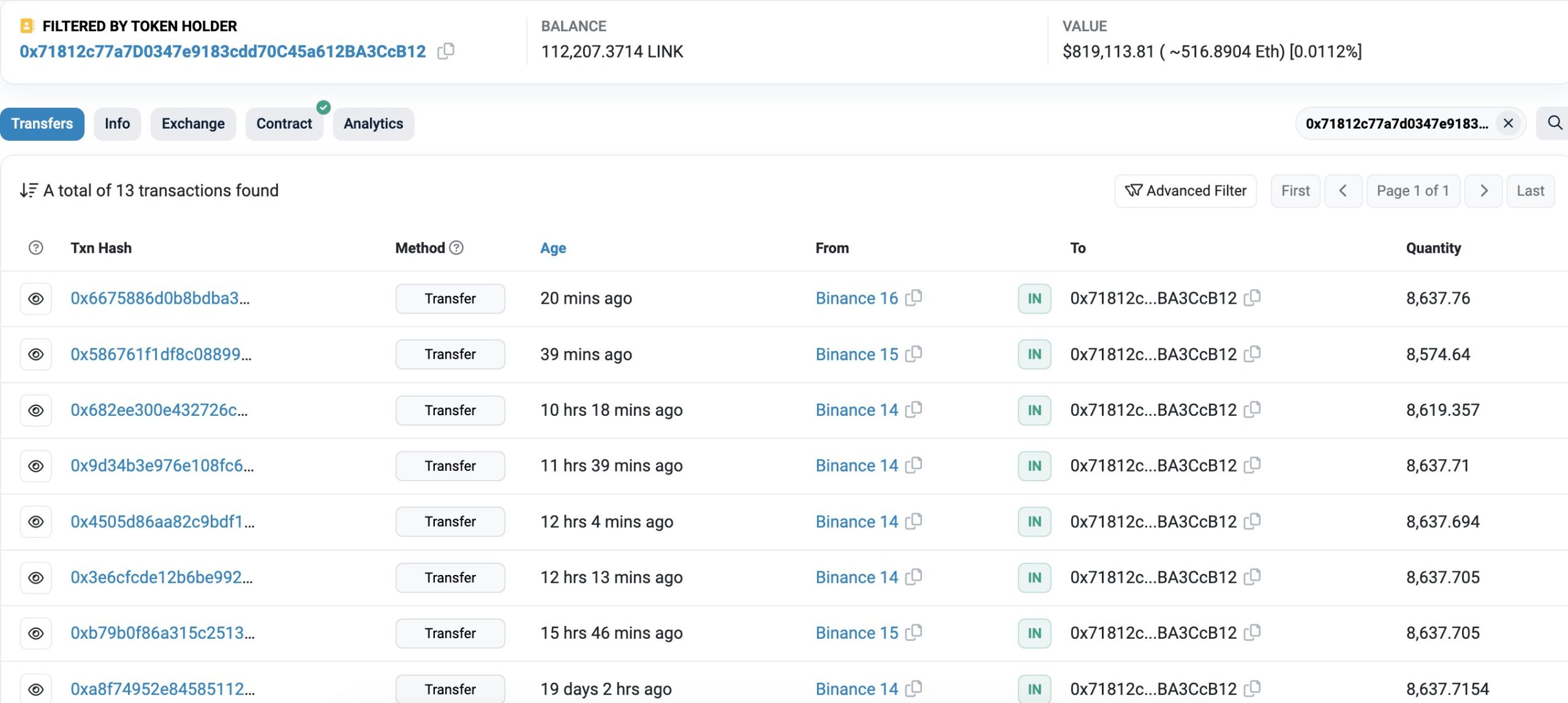Click help icon beside Txn Hash header
Screen dimensions: 1568x703
(x=36, y=247)
